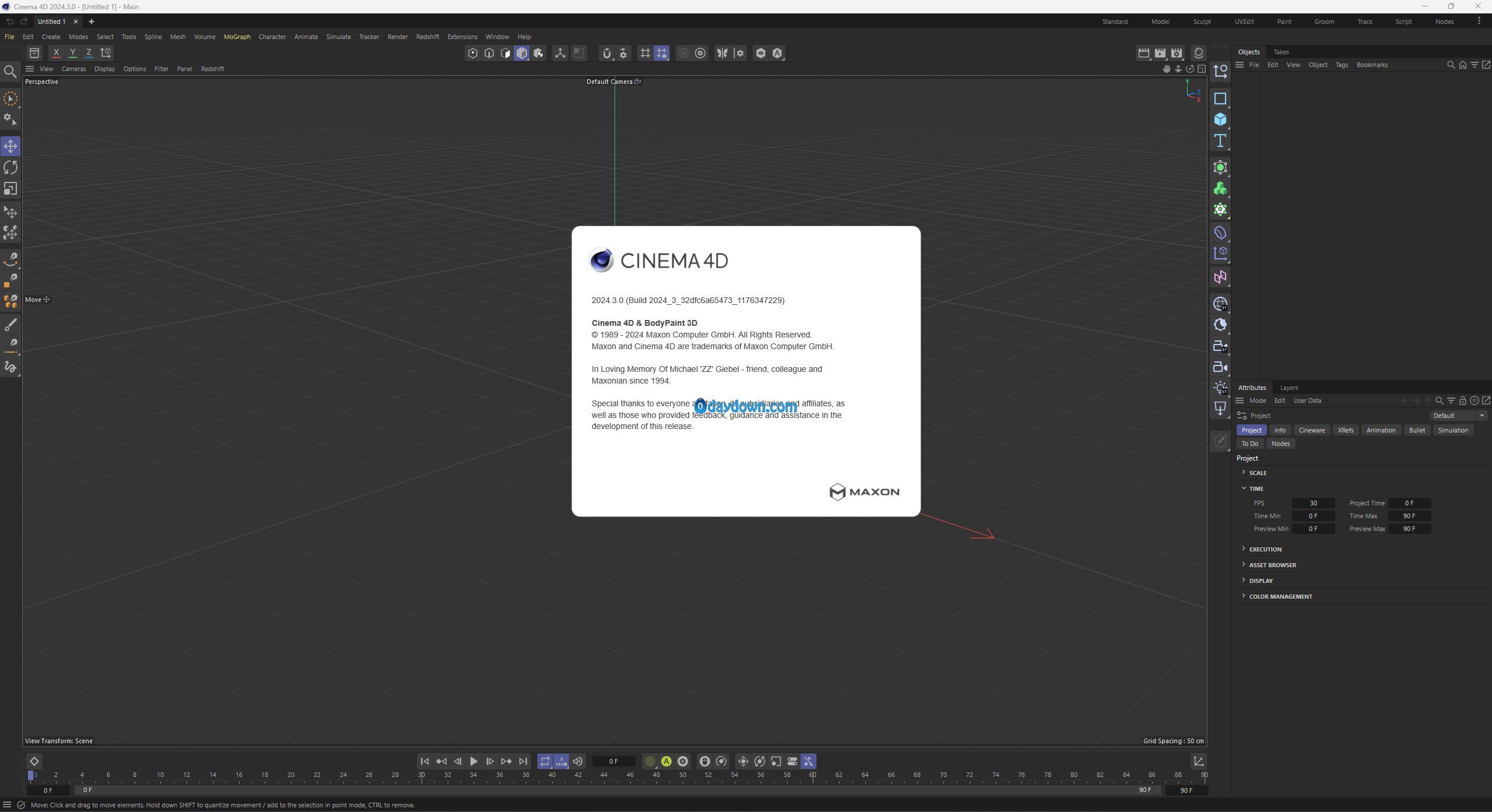The width and height of the screenshot is (1492, 812).
Task: Click the Cube primitive icon
Action: tap(1220, 120)
